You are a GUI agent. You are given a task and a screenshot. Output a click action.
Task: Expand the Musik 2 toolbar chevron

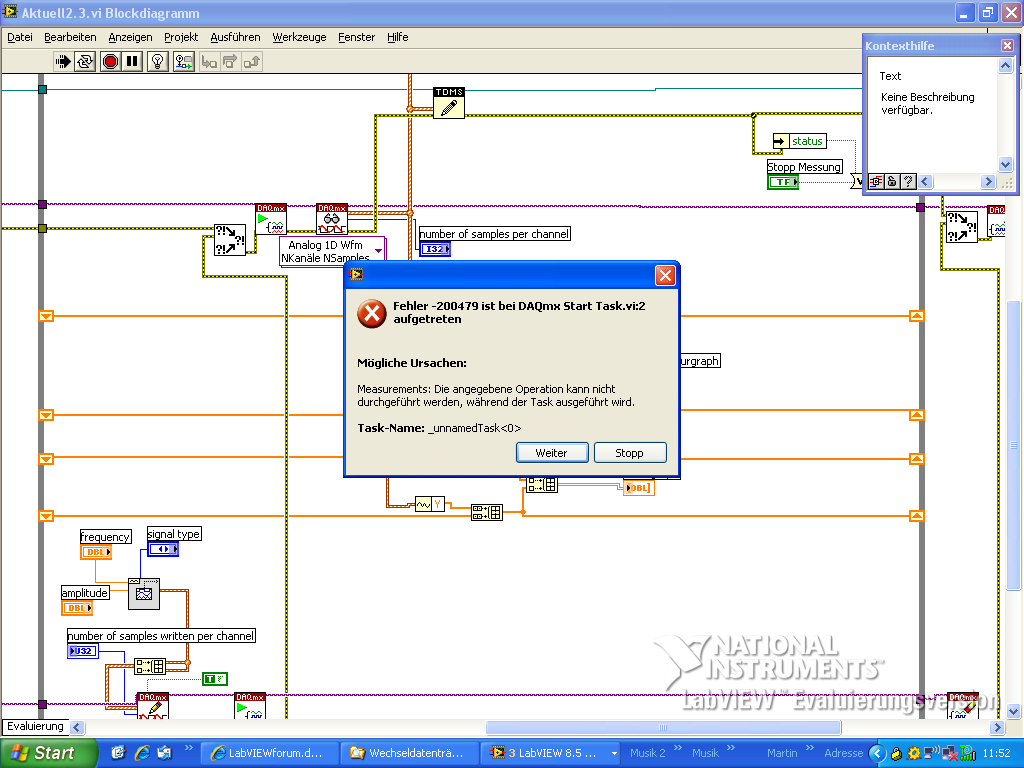[x=678, y=748]
